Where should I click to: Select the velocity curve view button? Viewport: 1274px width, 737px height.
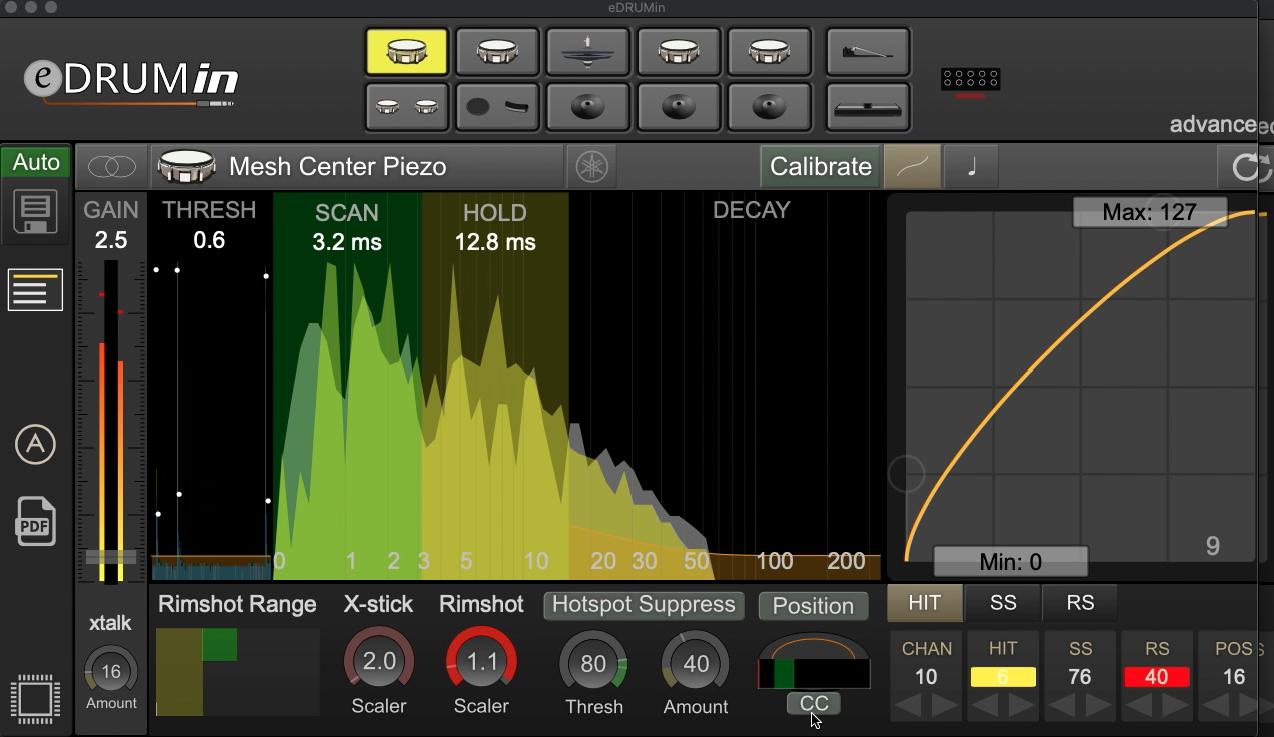click(912, 167)
